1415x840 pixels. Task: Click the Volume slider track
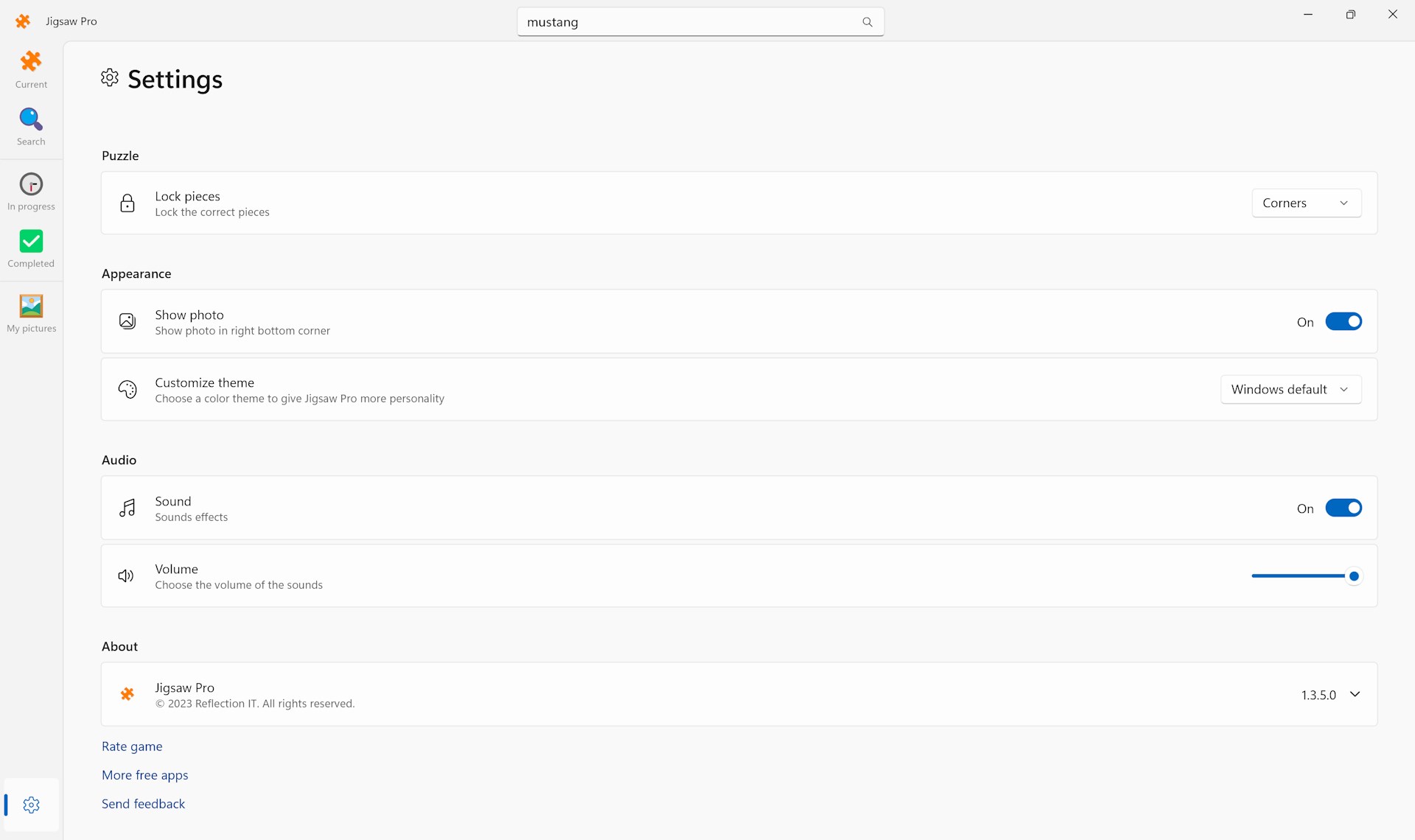click(1297, 576)
